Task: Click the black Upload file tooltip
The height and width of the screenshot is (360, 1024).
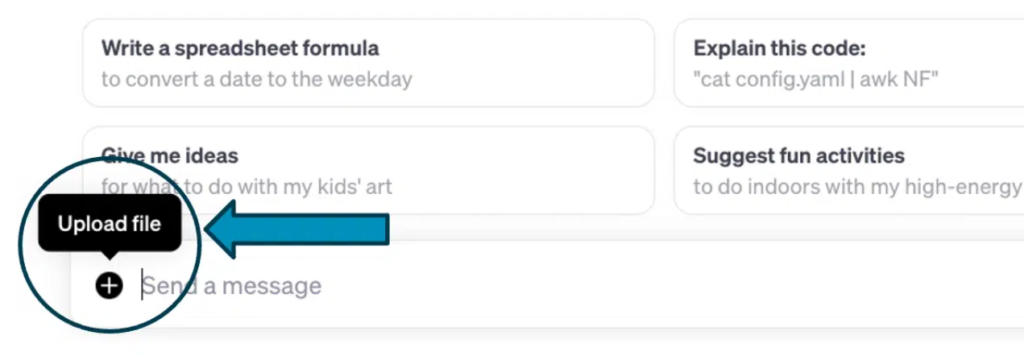Action: click(109, 224)
